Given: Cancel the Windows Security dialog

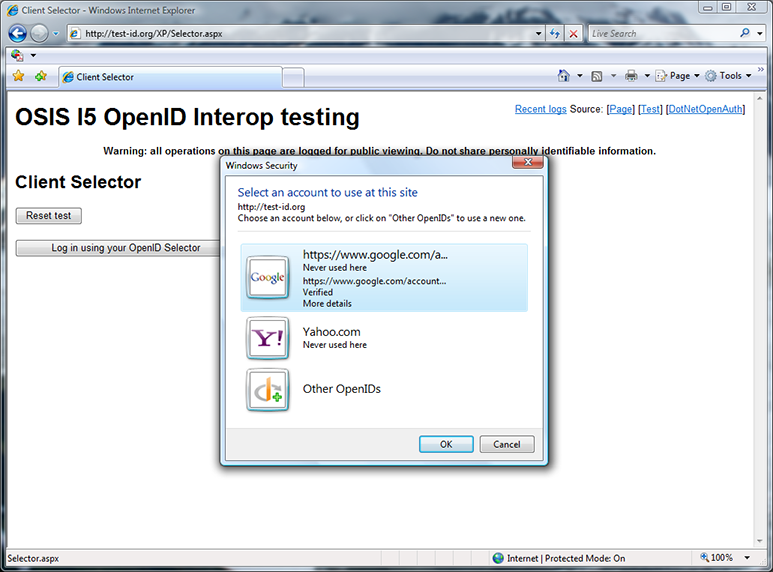Looking at the screenshot, I should tap(507, 445).
